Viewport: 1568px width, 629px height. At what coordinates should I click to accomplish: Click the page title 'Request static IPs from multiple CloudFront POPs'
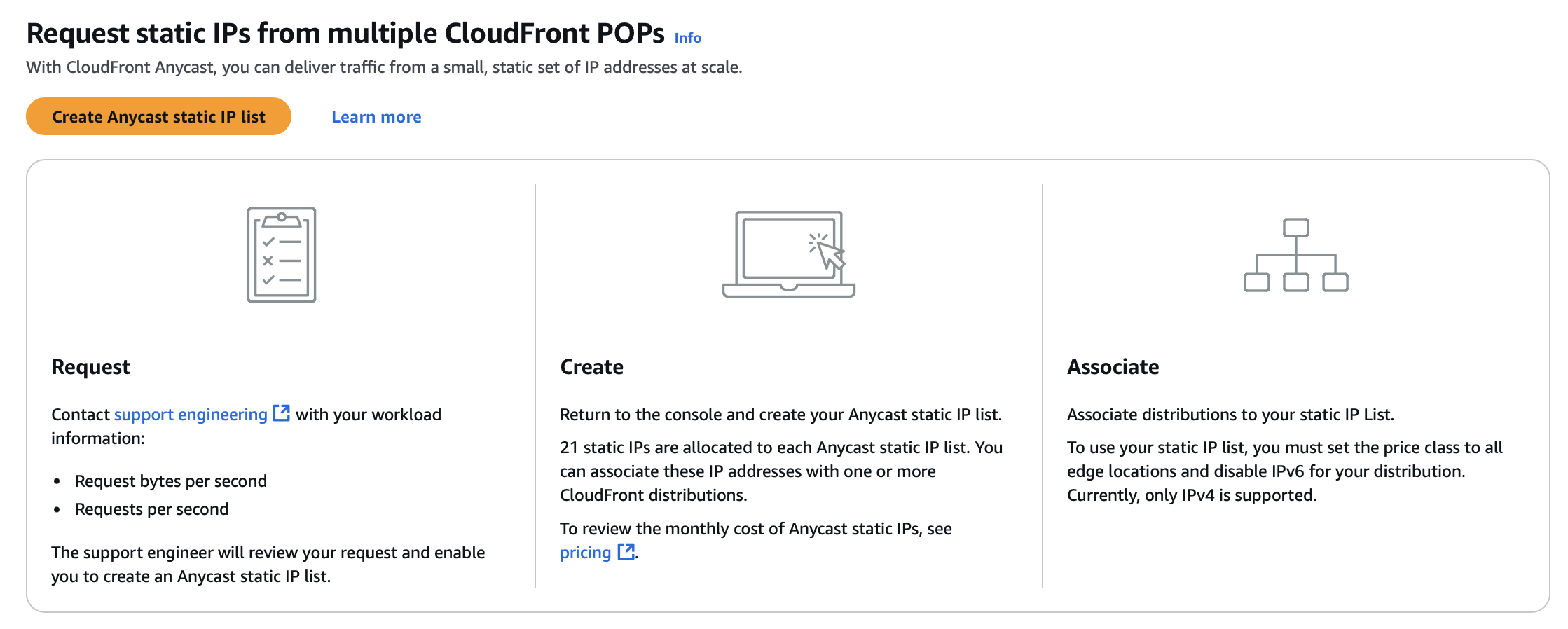click(x=345, y=33)
